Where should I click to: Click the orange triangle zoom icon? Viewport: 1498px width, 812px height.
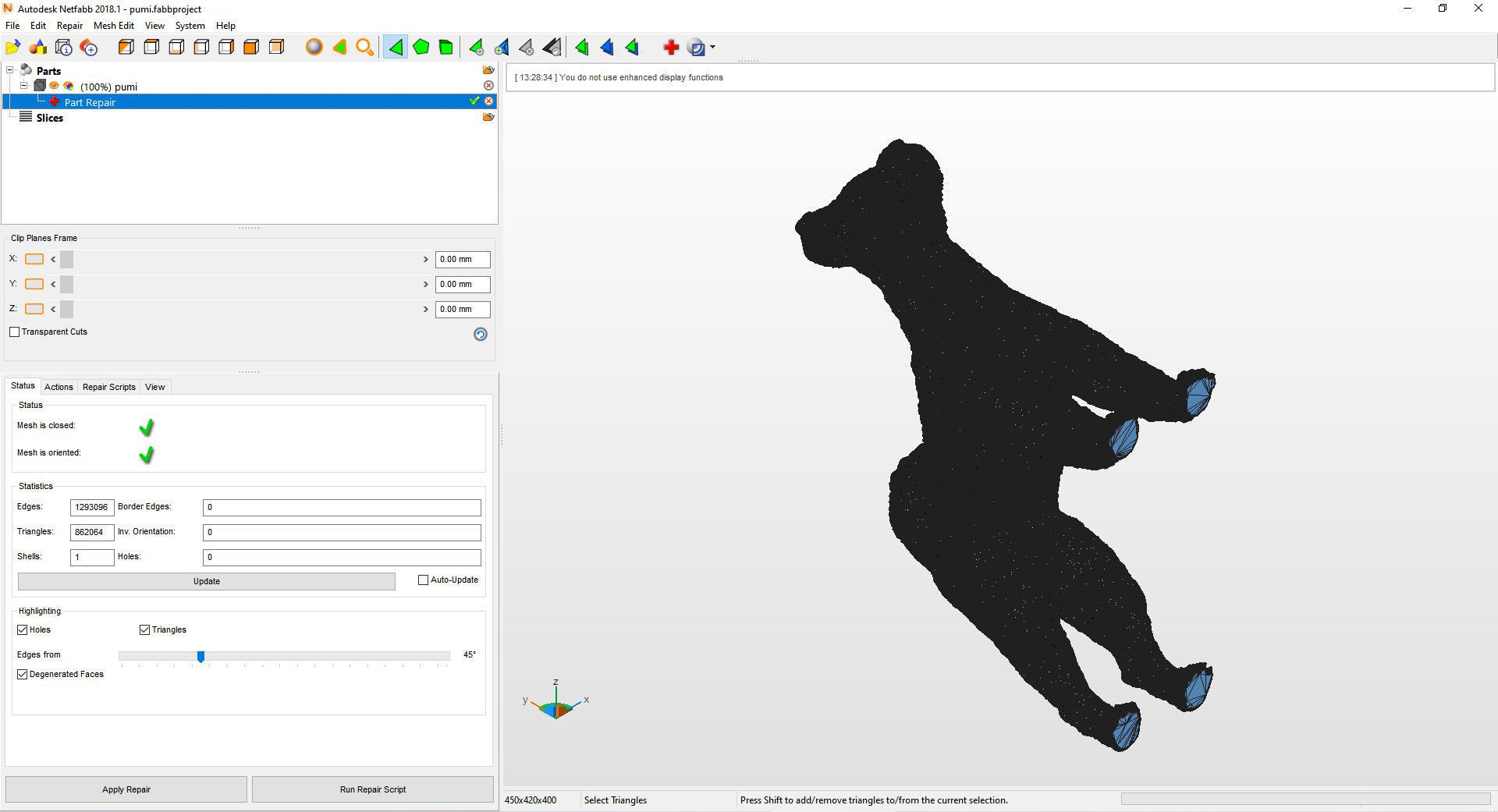(339, 48)
